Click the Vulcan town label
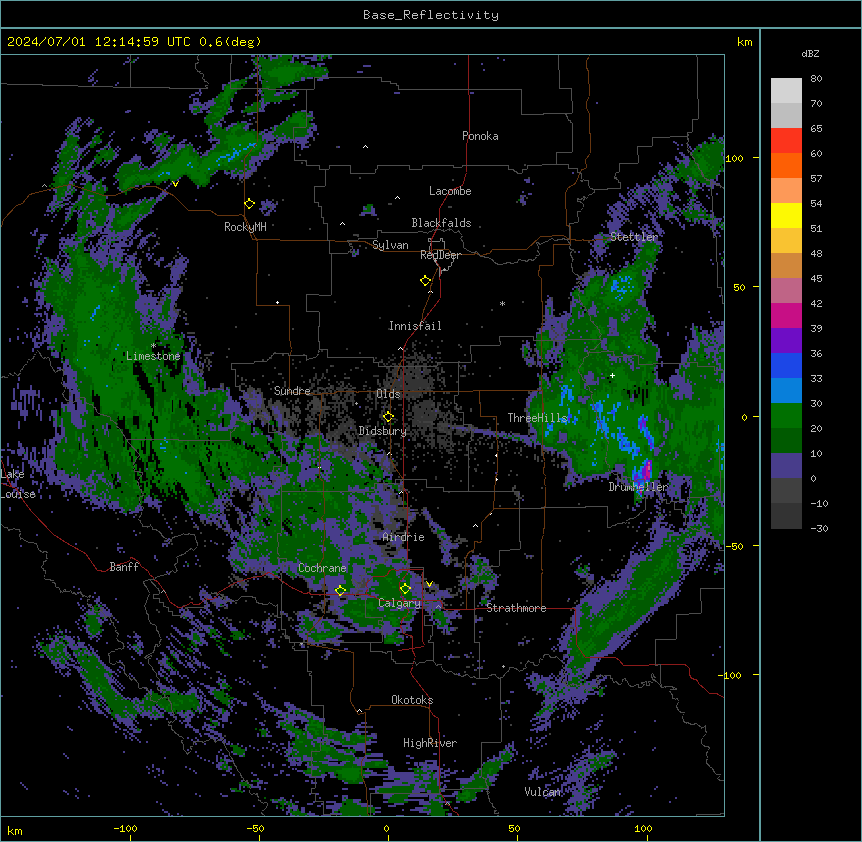 point(542,792)
